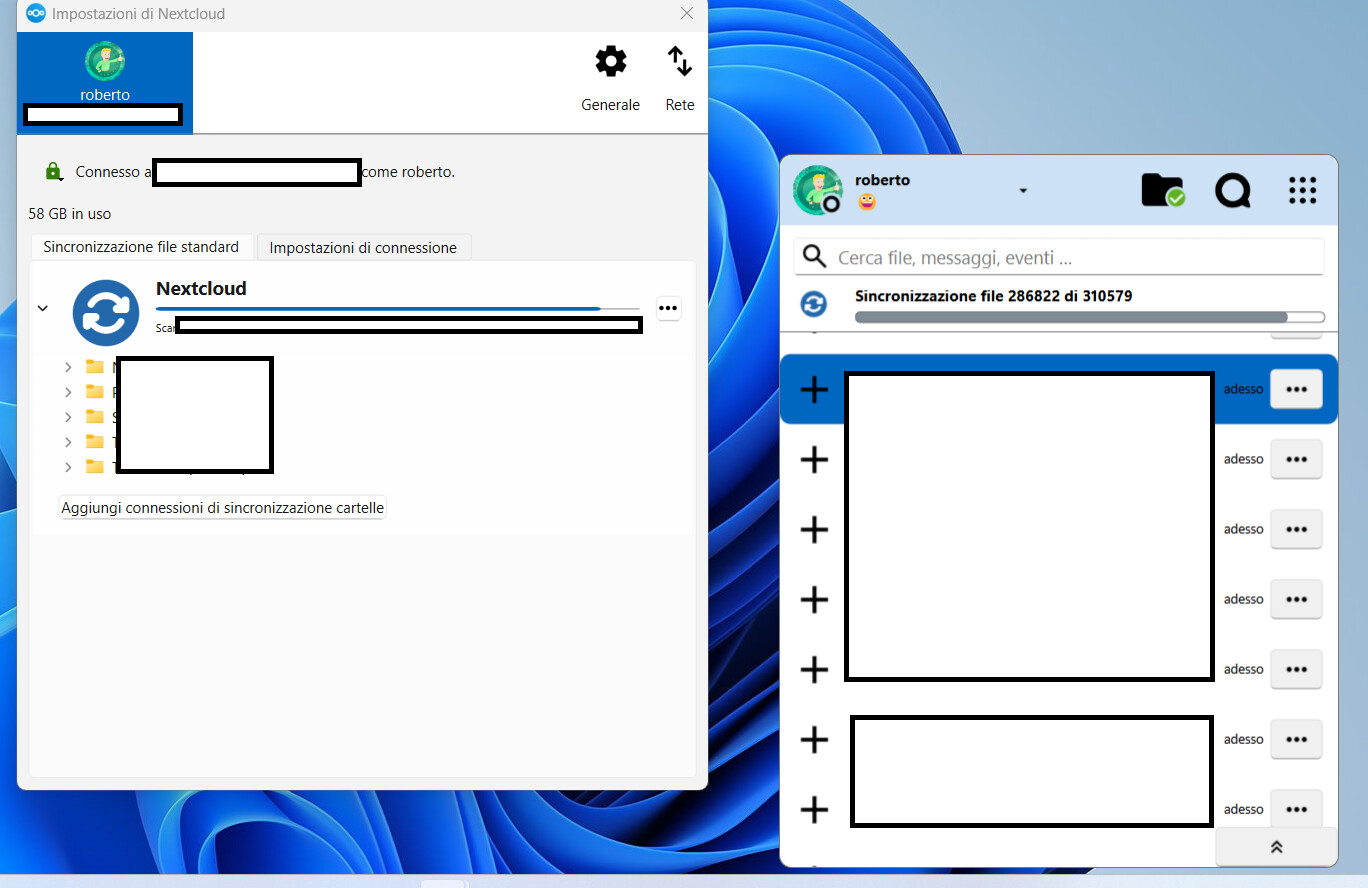
Task: Expand the first folder in tree
Action: click(x=68, y=367)
